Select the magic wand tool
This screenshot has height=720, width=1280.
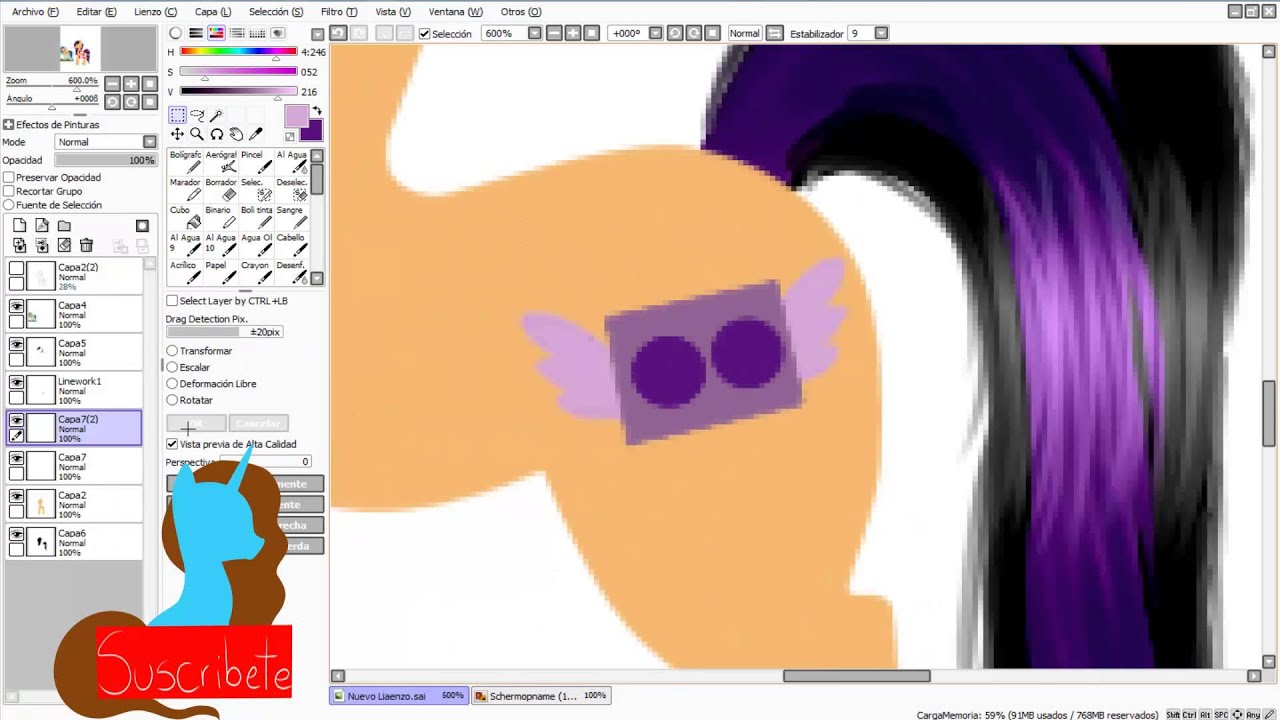(216, 115)
